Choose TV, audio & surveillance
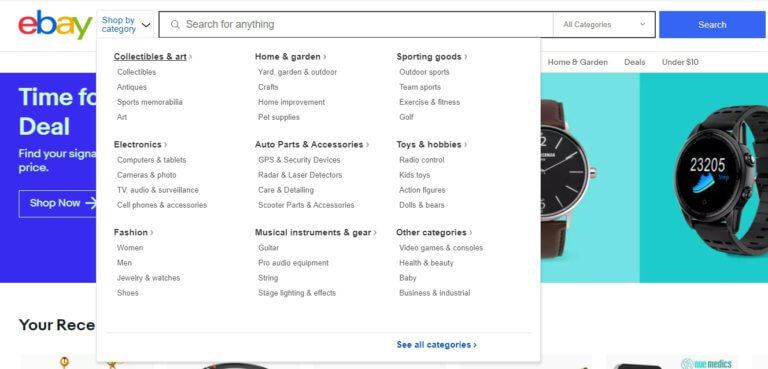The image size is (768, 369). pos(158,190)
